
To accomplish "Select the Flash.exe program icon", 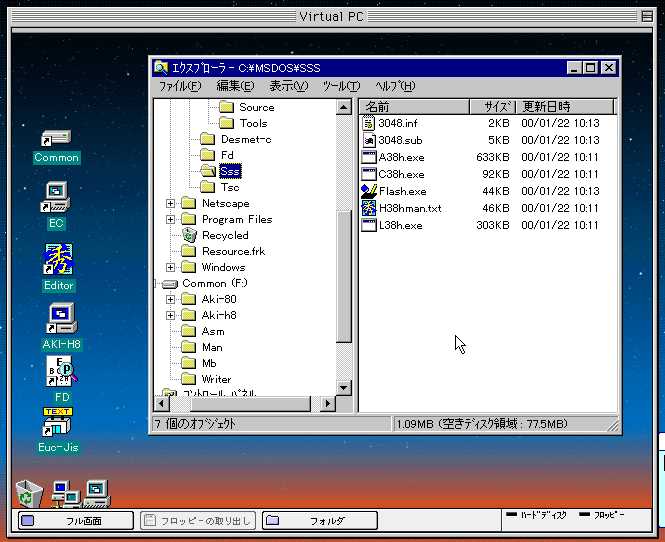I will pos(369,191).
